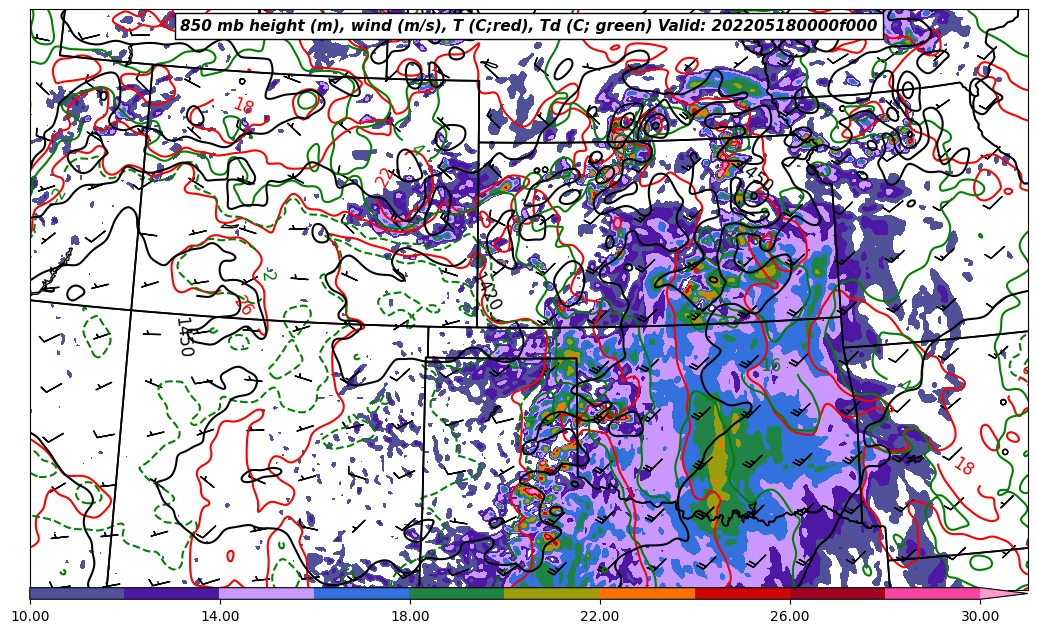Click the plot title text at top

pos(528,26)
